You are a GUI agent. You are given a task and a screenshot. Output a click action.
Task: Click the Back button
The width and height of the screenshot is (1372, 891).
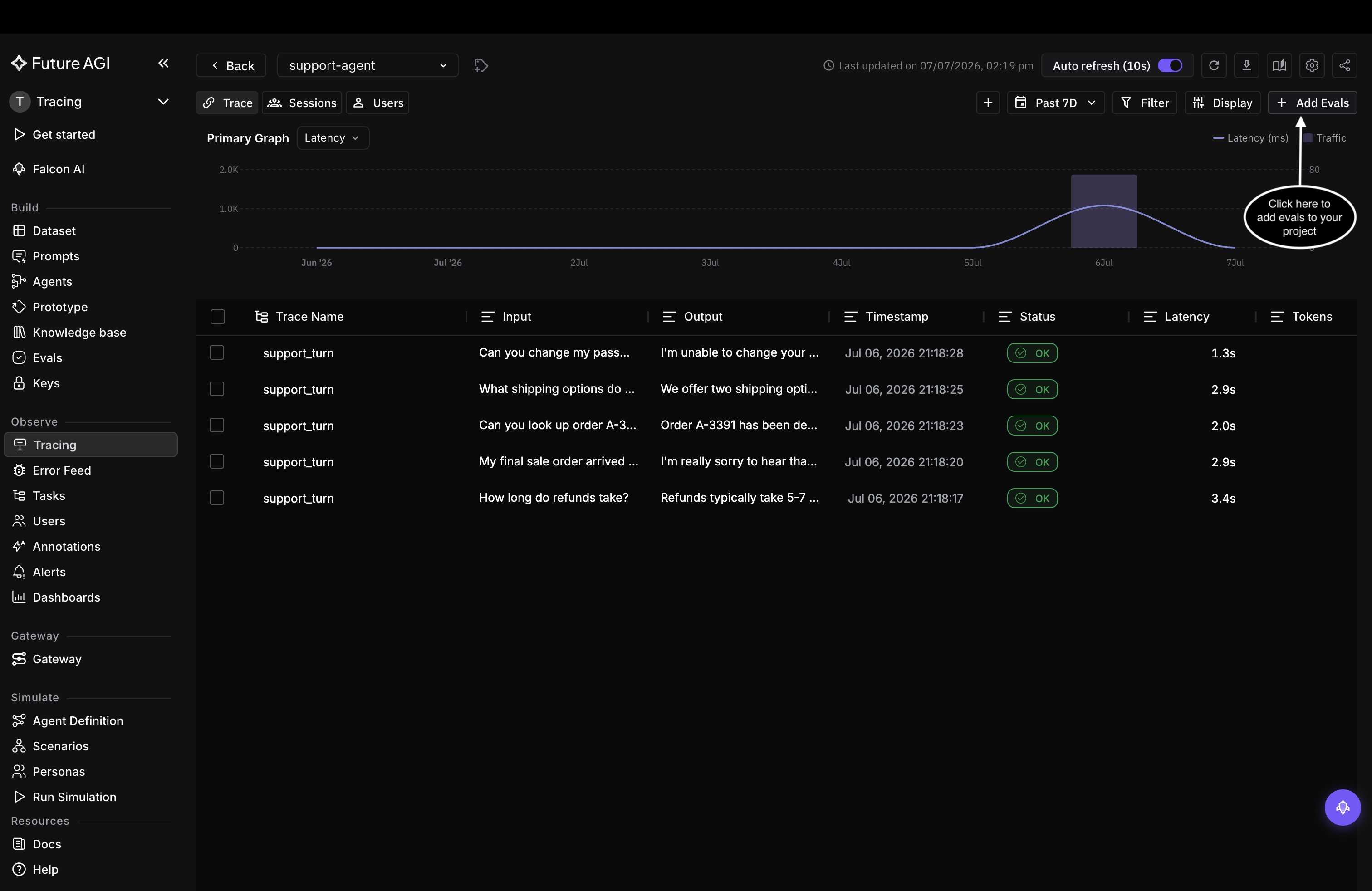(x=231, y=65)
